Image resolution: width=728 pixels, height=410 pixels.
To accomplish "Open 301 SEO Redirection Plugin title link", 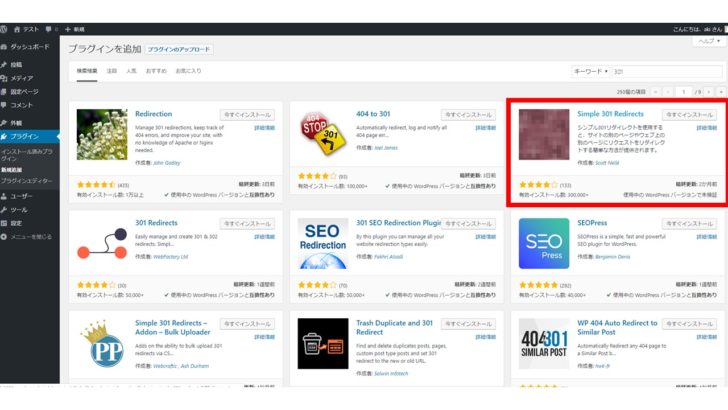I will [398, 223].
